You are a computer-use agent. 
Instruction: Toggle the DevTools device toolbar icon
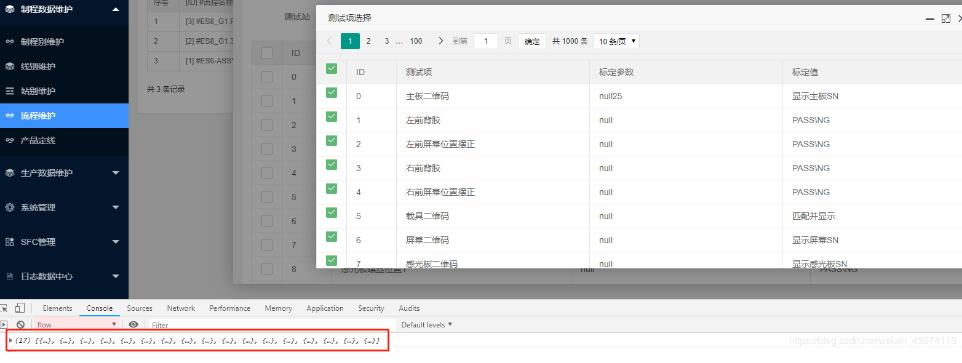(20, 308)
